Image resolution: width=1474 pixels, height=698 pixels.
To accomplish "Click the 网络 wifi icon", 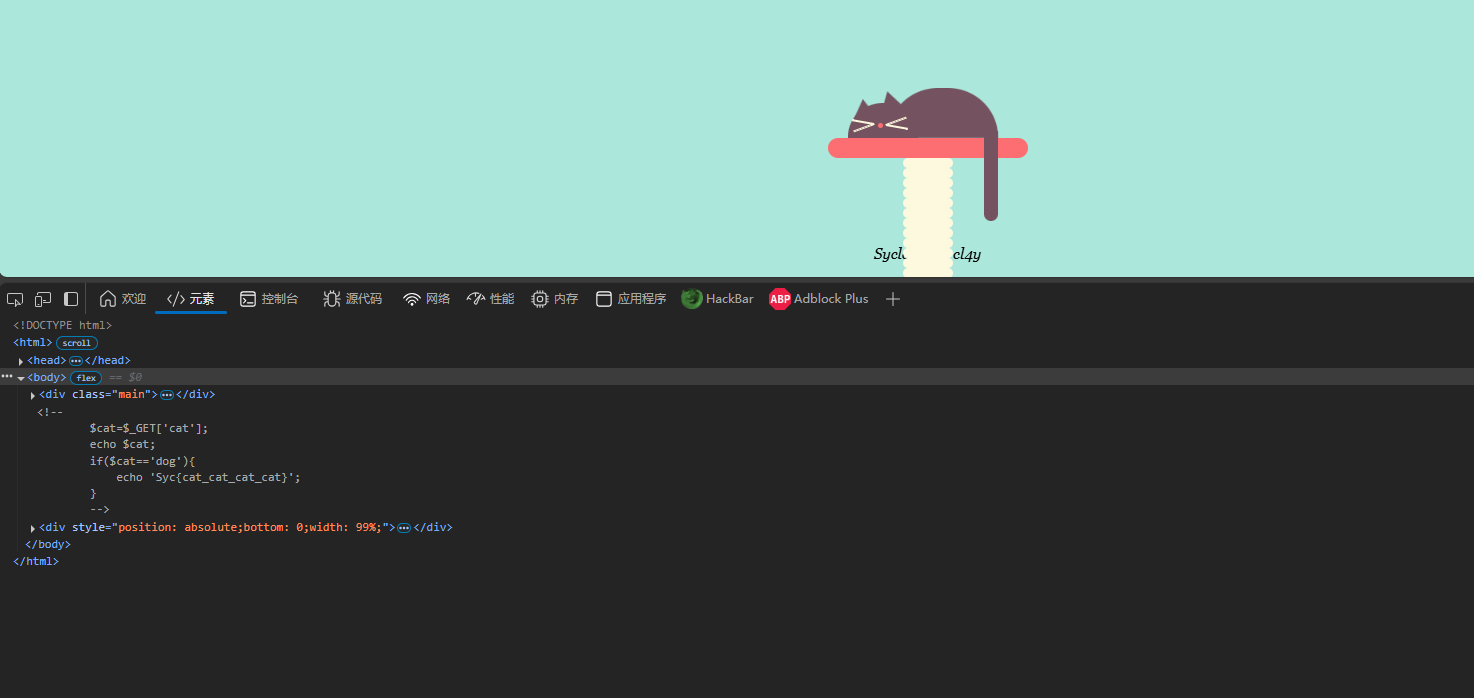I will point(412,299).
